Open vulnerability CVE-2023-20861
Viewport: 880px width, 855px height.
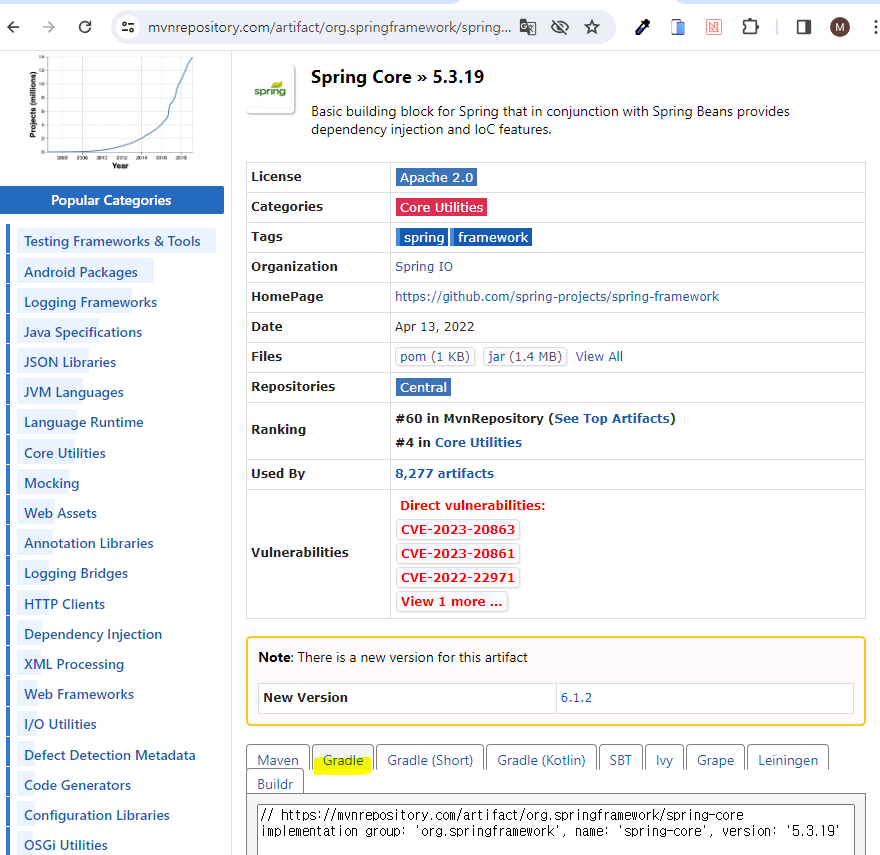(458, 554)
